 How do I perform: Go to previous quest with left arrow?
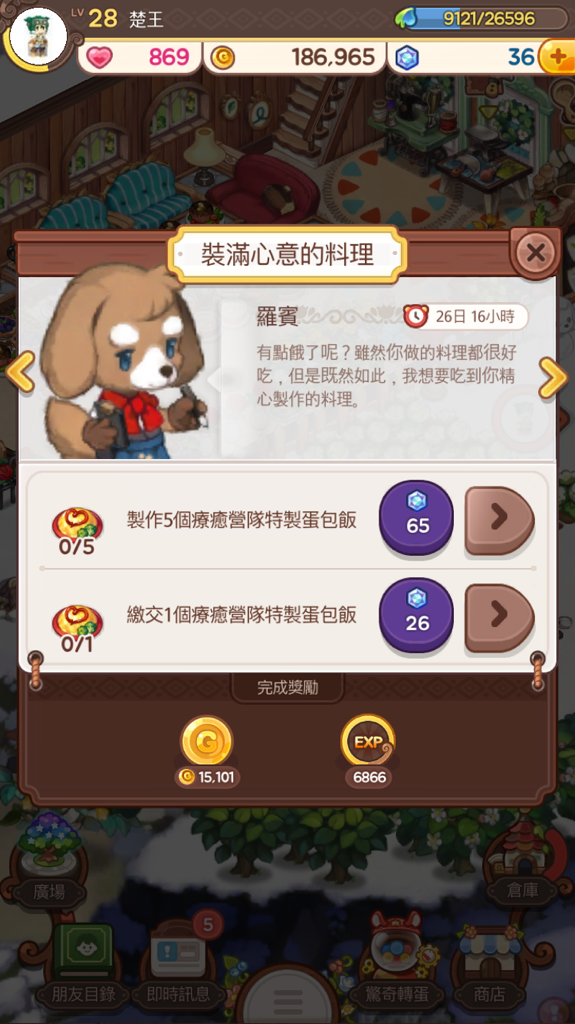click(20, 372)
